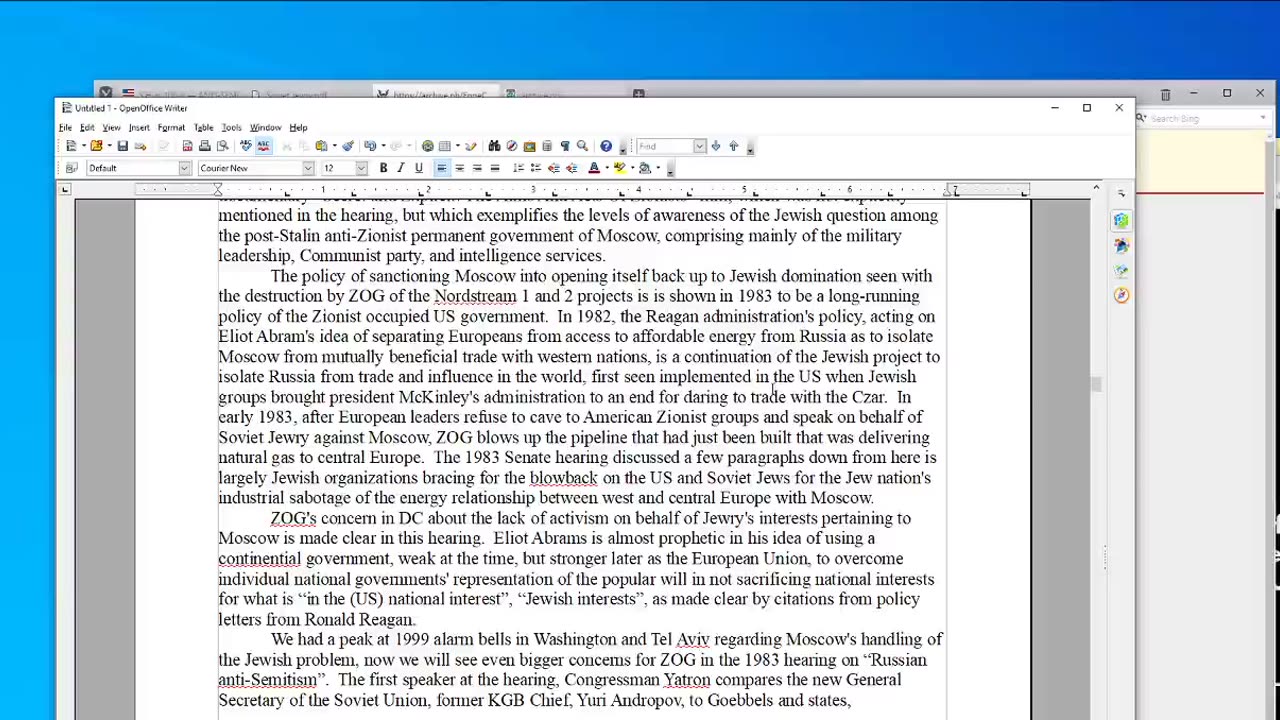Open the Edit menu
This screenshot has height=720, width=1280.
87,127
